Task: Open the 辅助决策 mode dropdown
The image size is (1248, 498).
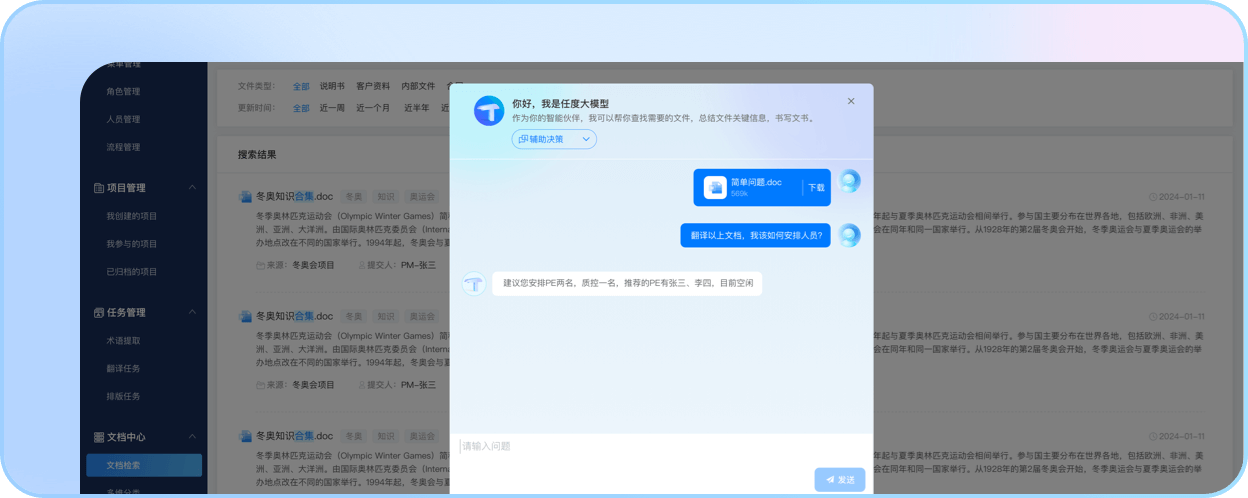Action: [x=554, y=139]
